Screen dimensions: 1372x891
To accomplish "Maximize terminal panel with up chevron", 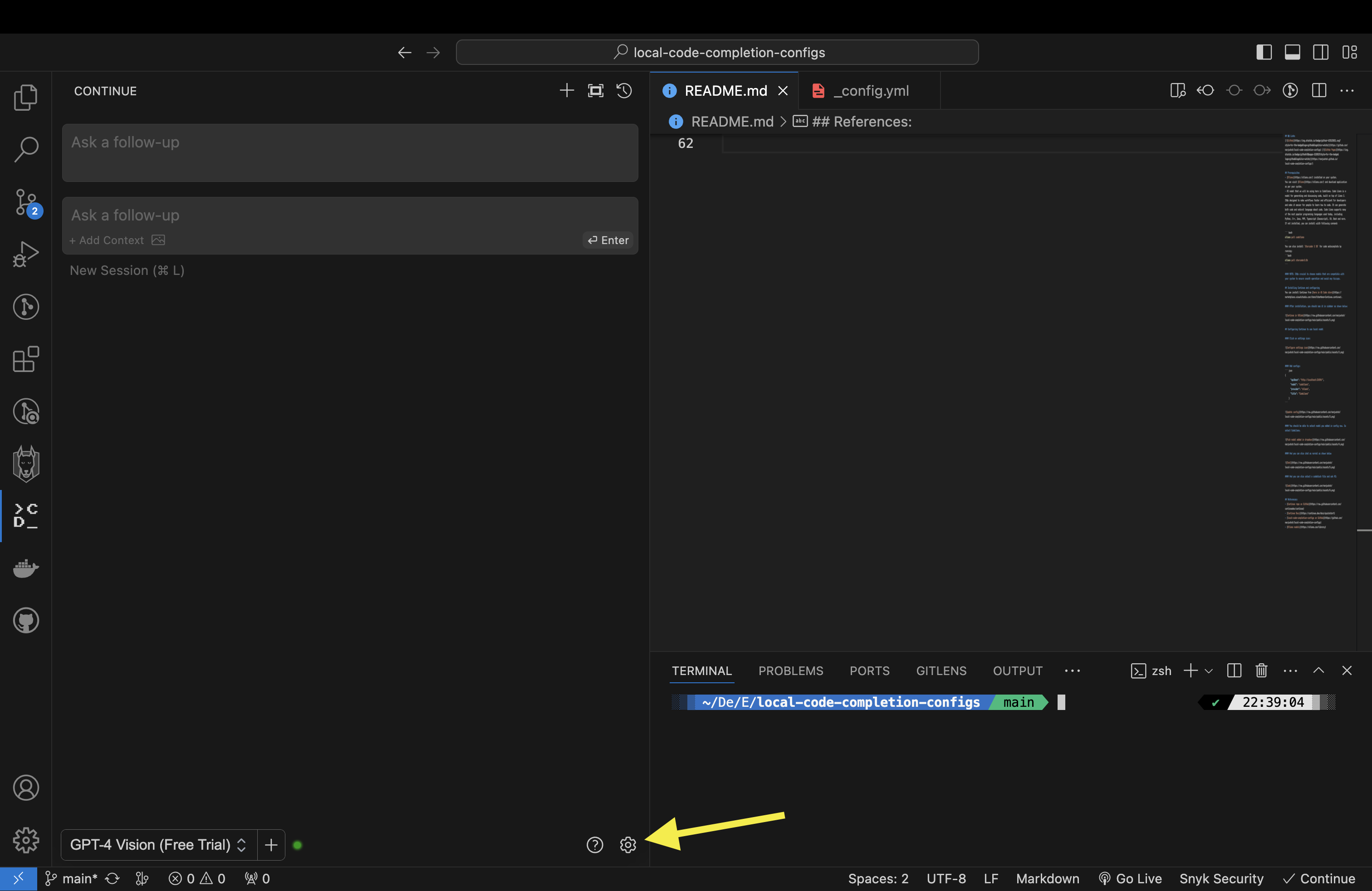I will [1318, 670].
